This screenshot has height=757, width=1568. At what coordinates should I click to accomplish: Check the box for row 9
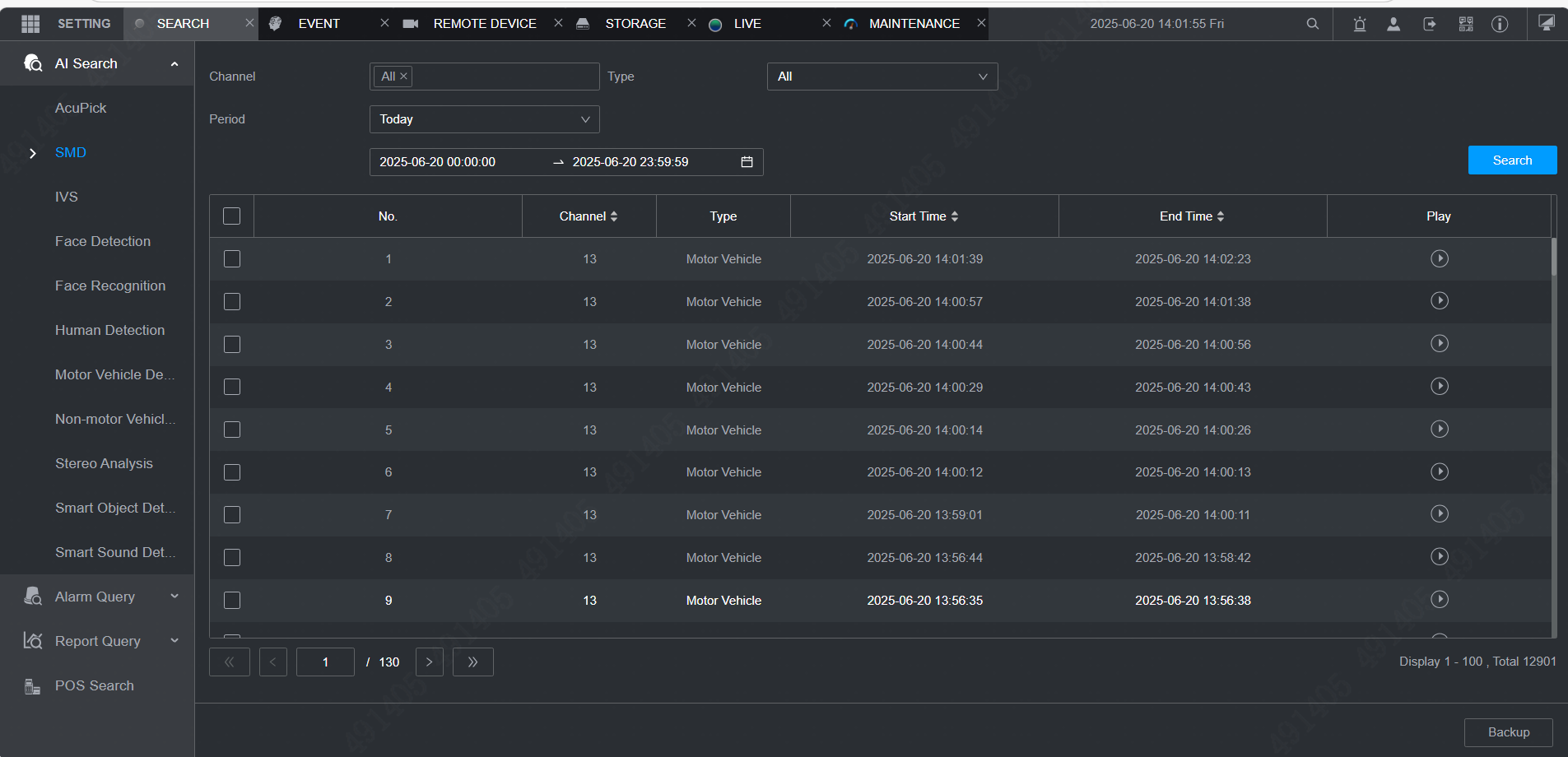232,601
